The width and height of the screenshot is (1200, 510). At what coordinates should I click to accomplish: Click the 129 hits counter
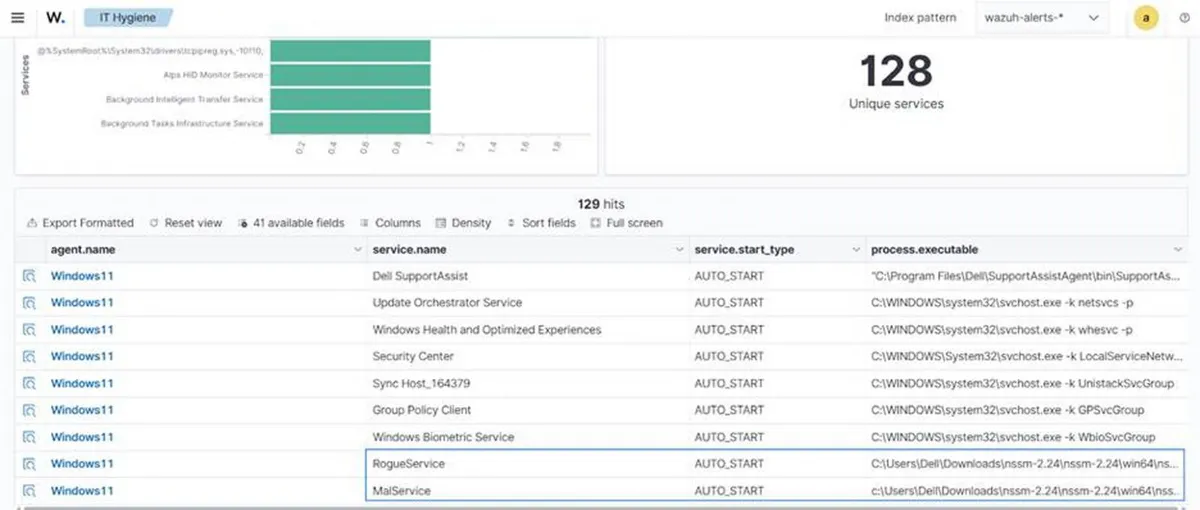coord(601,203)
